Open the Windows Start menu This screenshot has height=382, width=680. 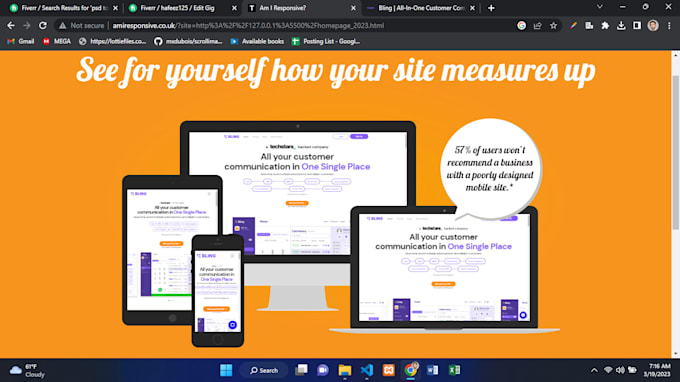226,370
